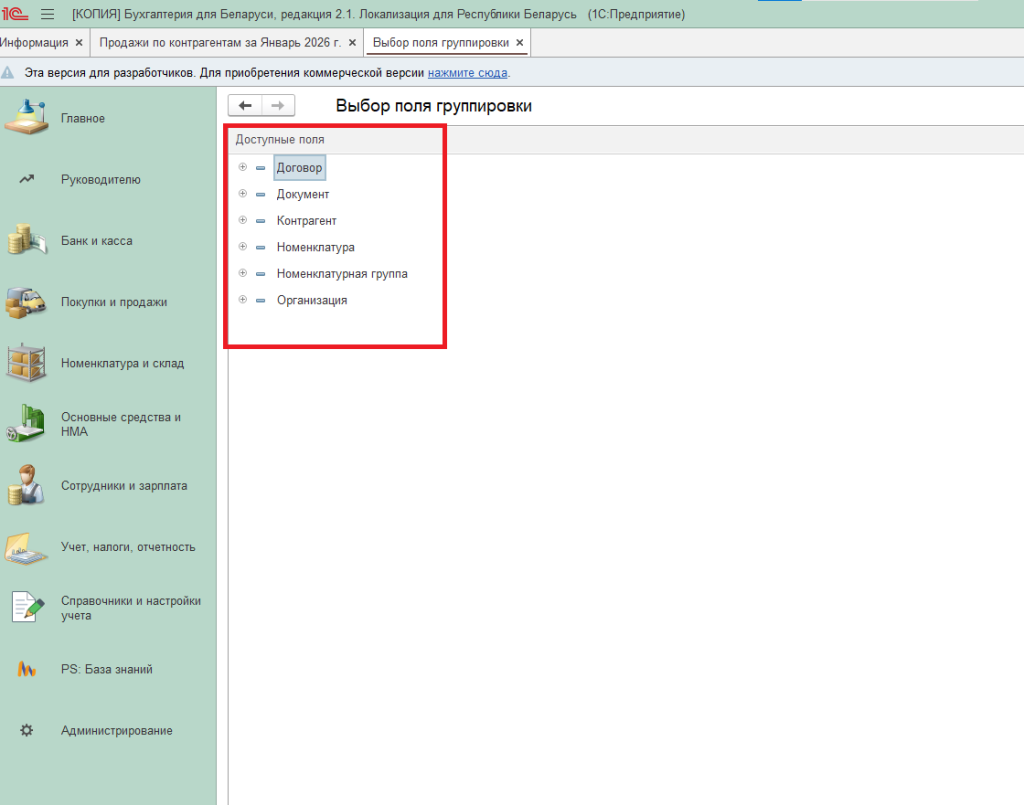Click the Администрирование gear icon
Screen dimensions: 1024x805
[x=27, y=731]
